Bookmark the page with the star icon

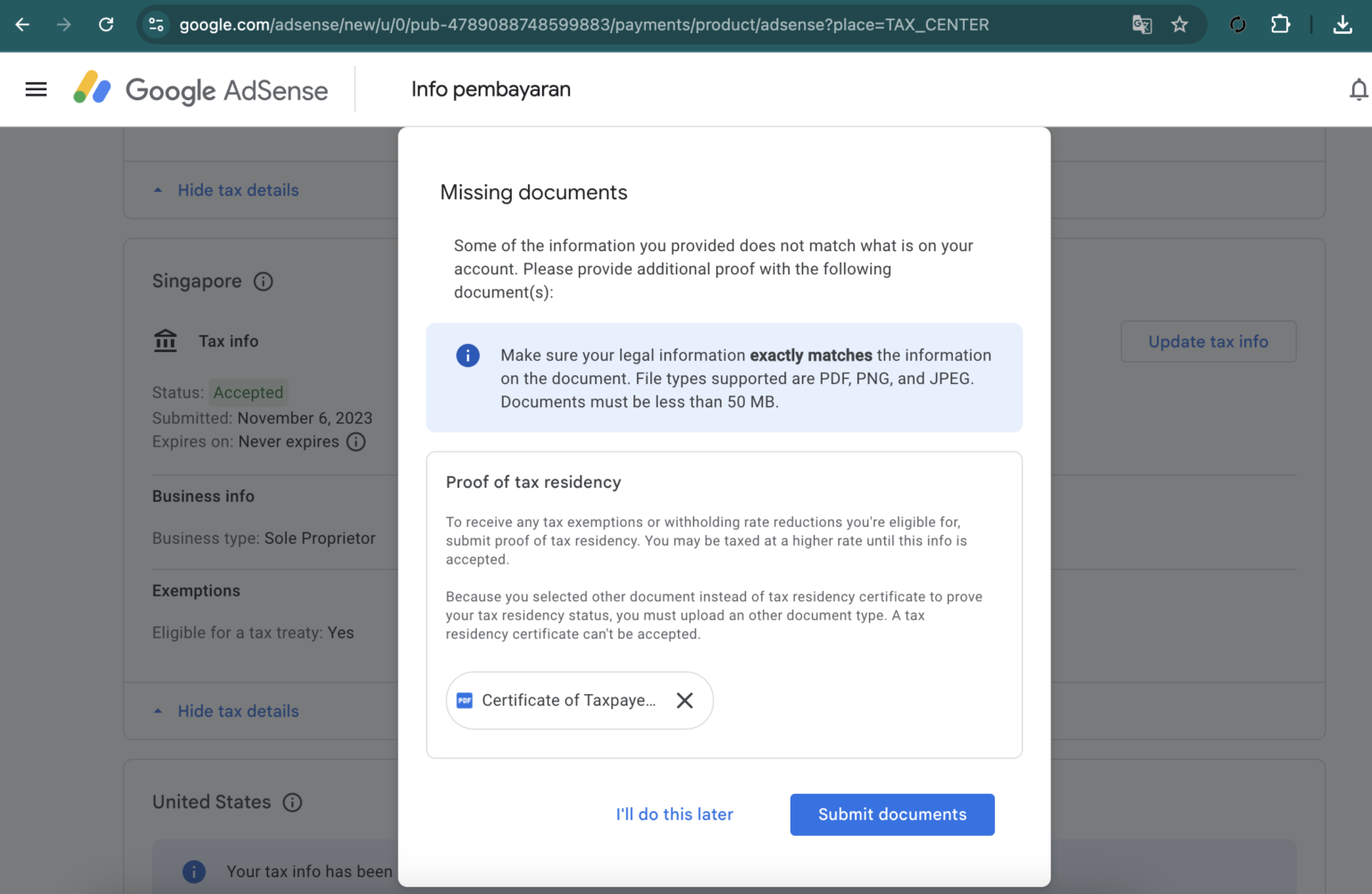click(1180, 24)
